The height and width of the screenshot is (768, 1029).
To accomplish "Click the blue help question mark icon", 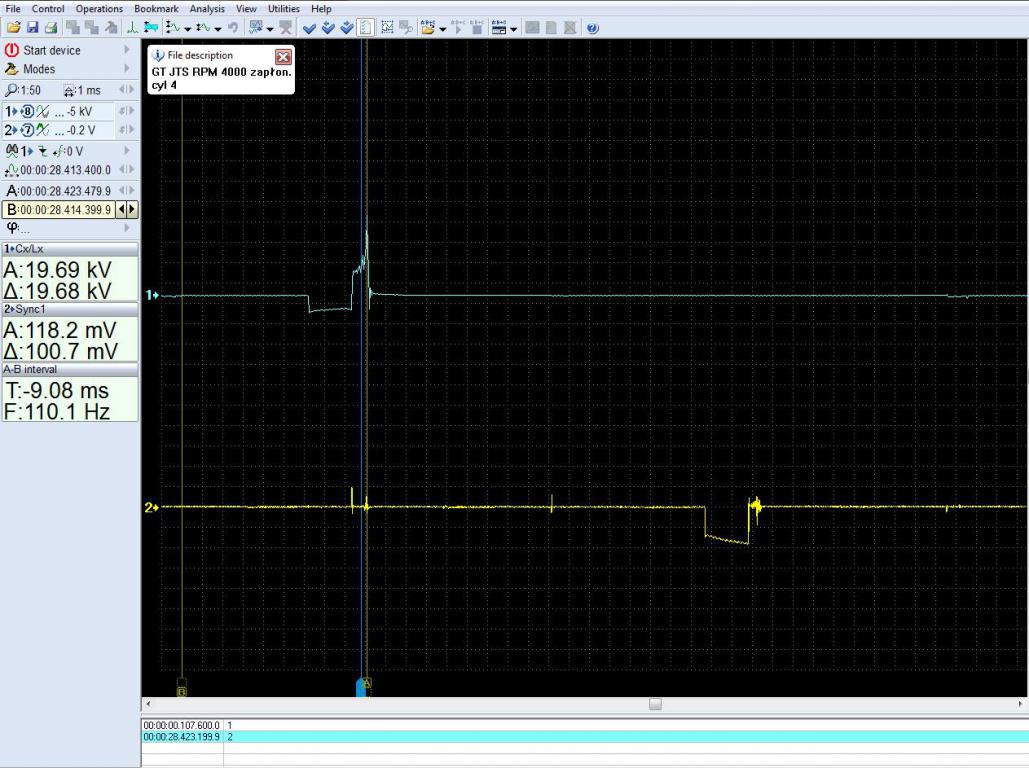I will pyautogui.click(x=592, y=28).
